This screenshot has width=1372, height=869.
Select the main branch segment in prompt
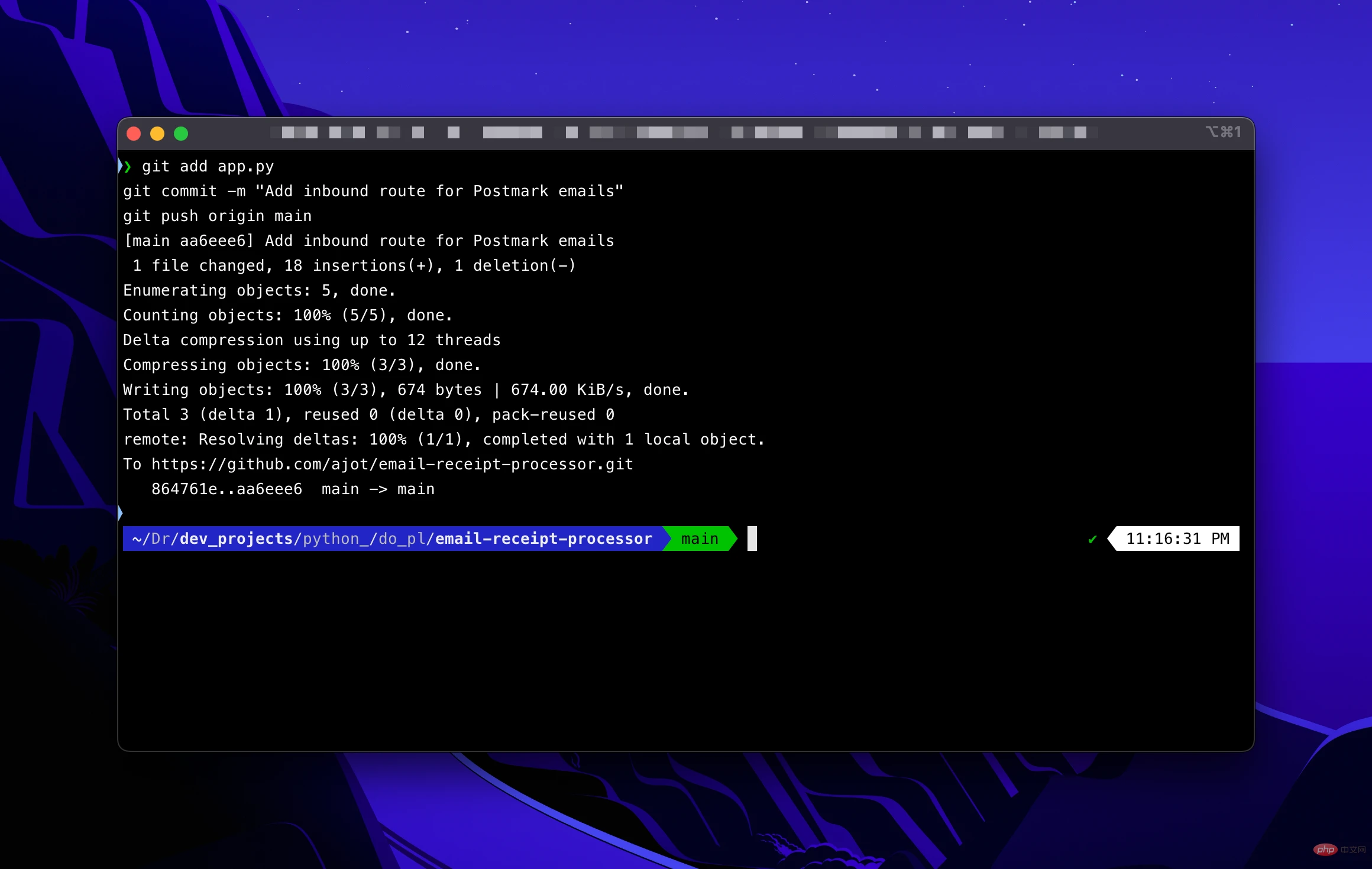click(700, 539)
